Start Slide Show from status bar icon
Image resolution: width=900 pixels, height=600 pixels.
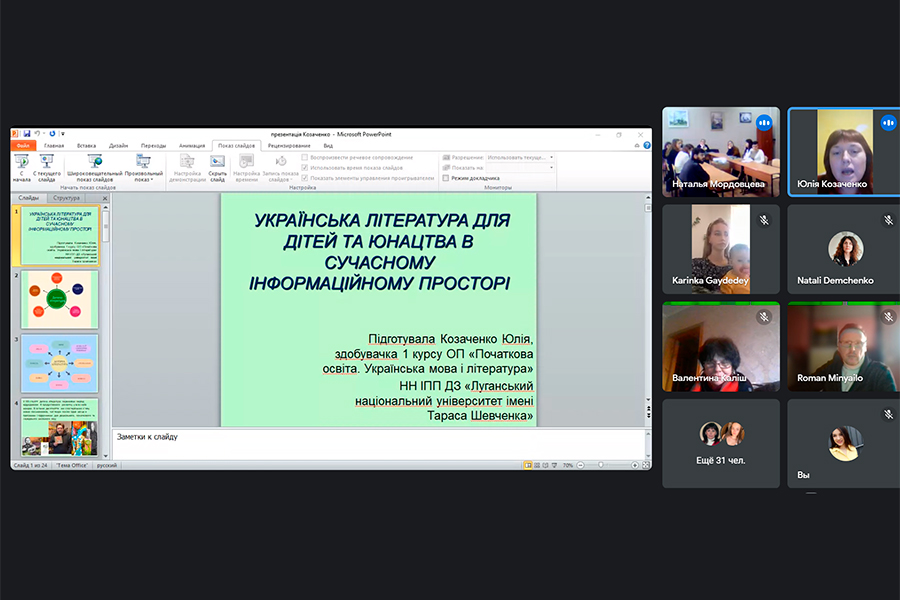(554, 465)
